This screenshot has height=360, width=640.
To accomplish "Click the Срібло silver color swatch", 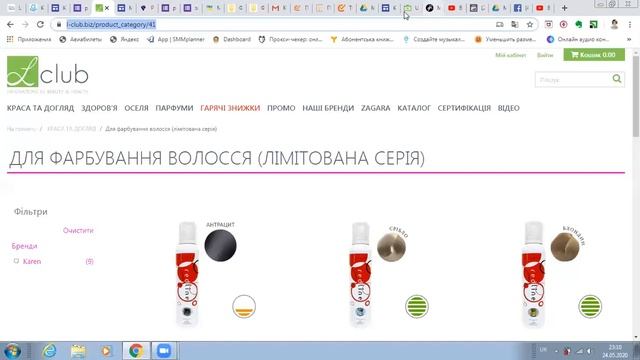I will [x=391, y=248].
